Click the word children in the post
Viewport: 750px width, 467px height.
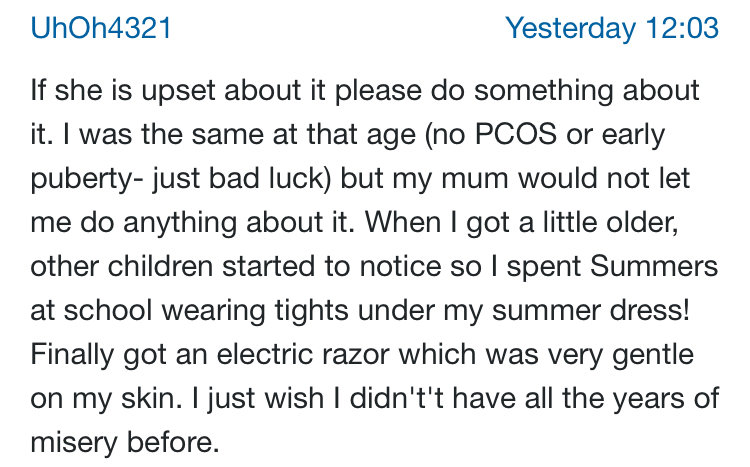[160, 267]
